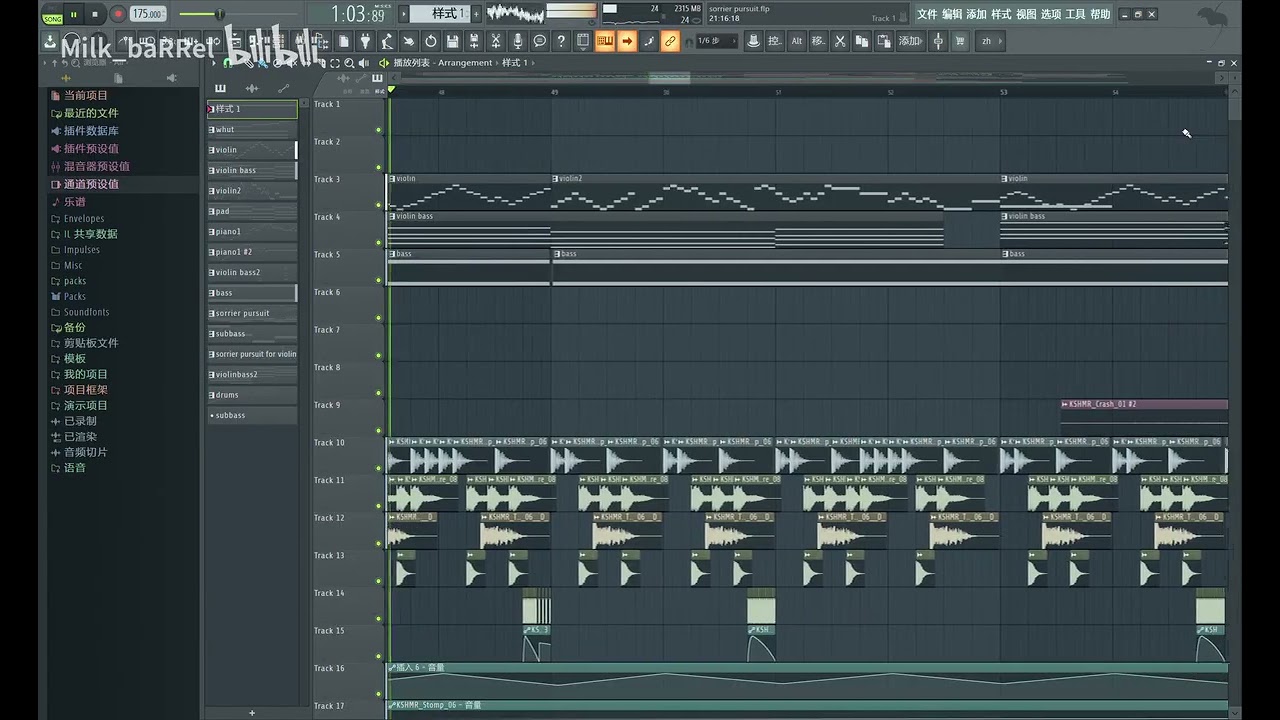Screen dimensions: 1280x720
Task: Mute Track 10 with its green dot
Action: click(x=379, y=468)
